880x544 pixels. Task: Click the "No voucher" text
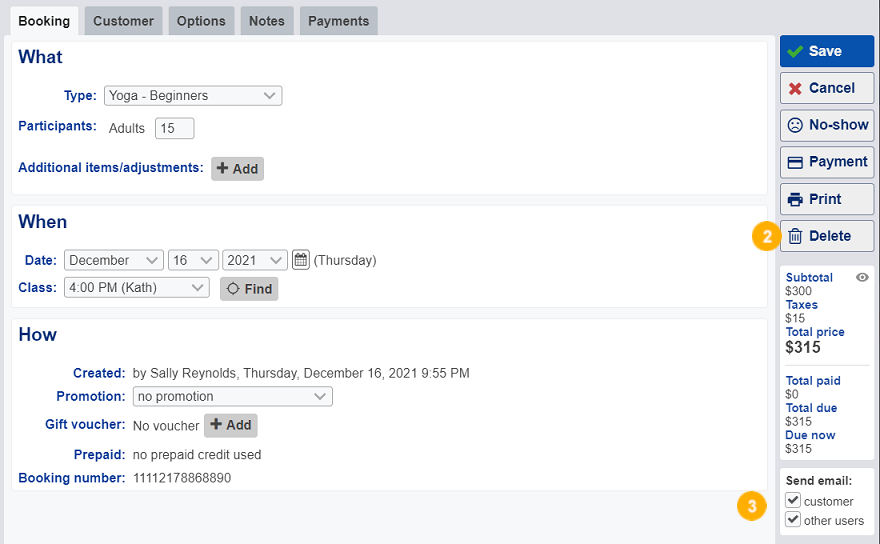pos(166,426)
